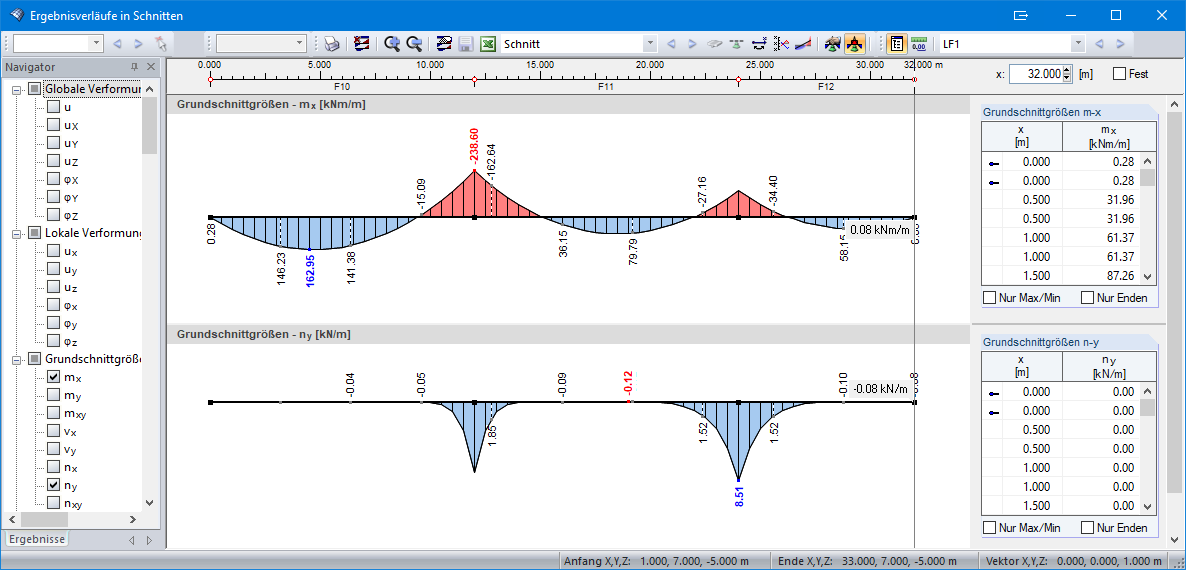This screenshot has width=1186, height=570.
Task: Click the 162.95 maximum value label
Action: point(310,270)
